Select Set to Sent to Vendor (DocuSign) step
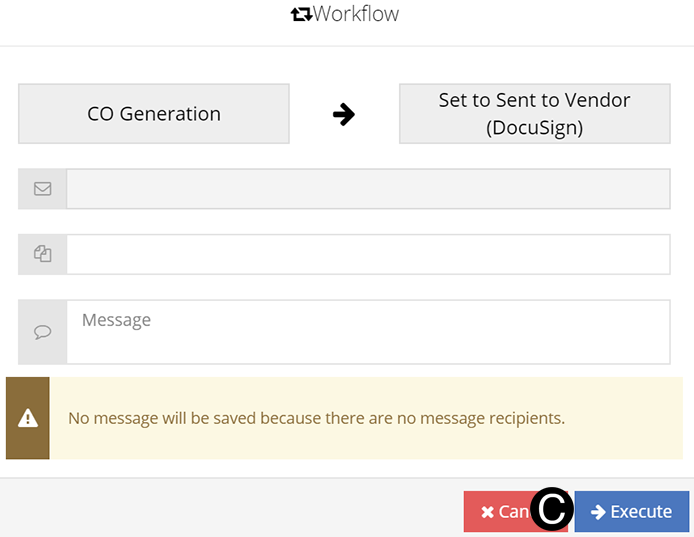The image size is (694, 537). coord(534,114)
